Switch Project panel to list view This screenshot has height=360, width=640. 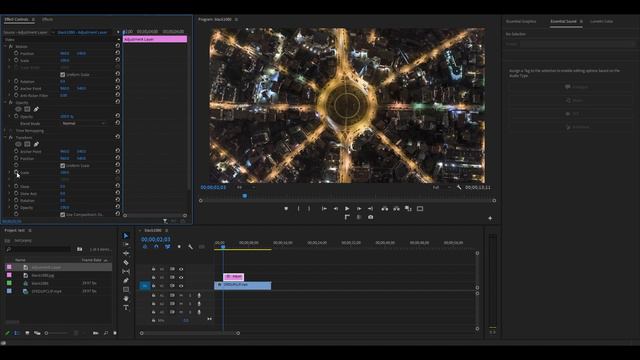pyautogui.click(x=17, y=333)
